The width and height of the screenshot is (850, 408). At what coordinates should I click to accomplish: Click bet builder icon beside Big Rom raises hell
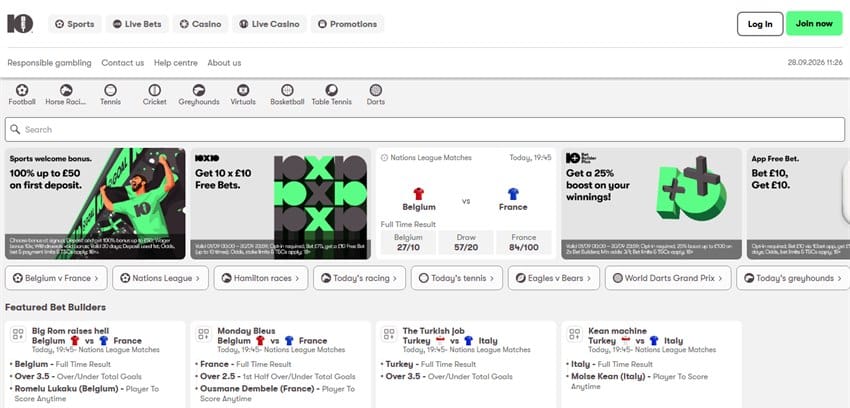pos(18,334)
